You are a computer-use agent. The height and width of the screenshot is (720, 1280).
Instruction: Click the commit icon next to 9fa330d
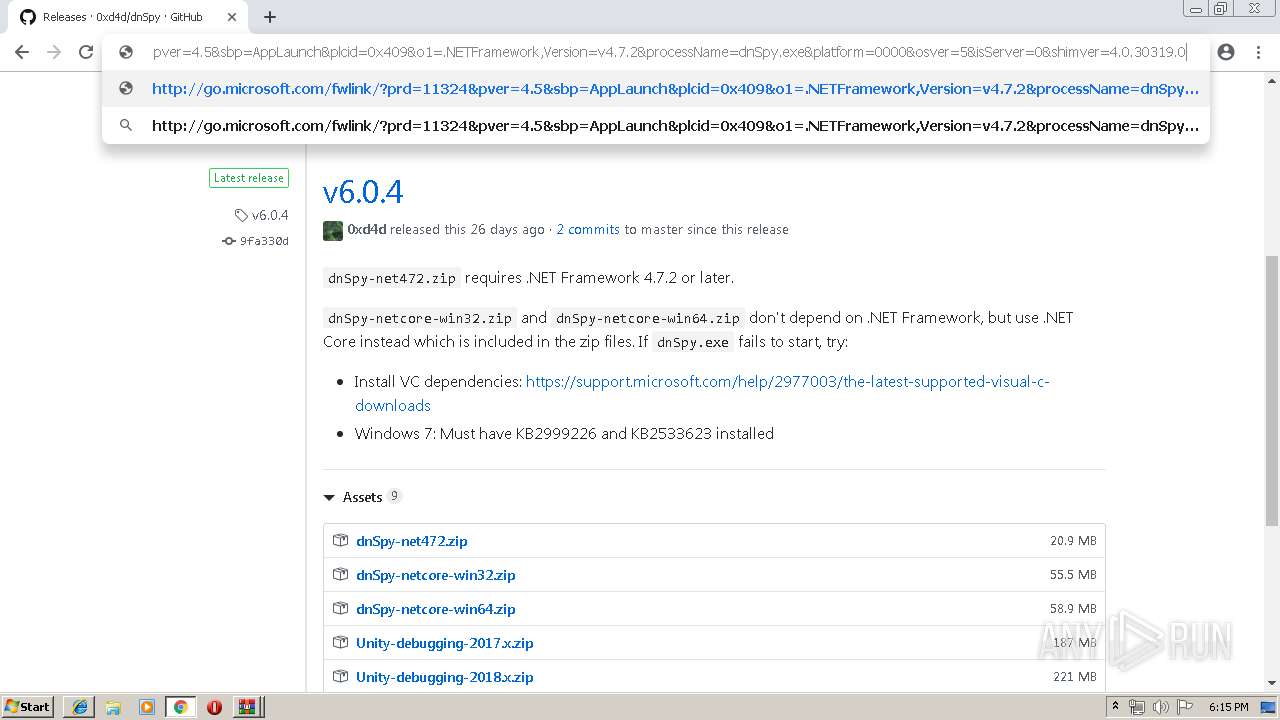pos(229,241)
